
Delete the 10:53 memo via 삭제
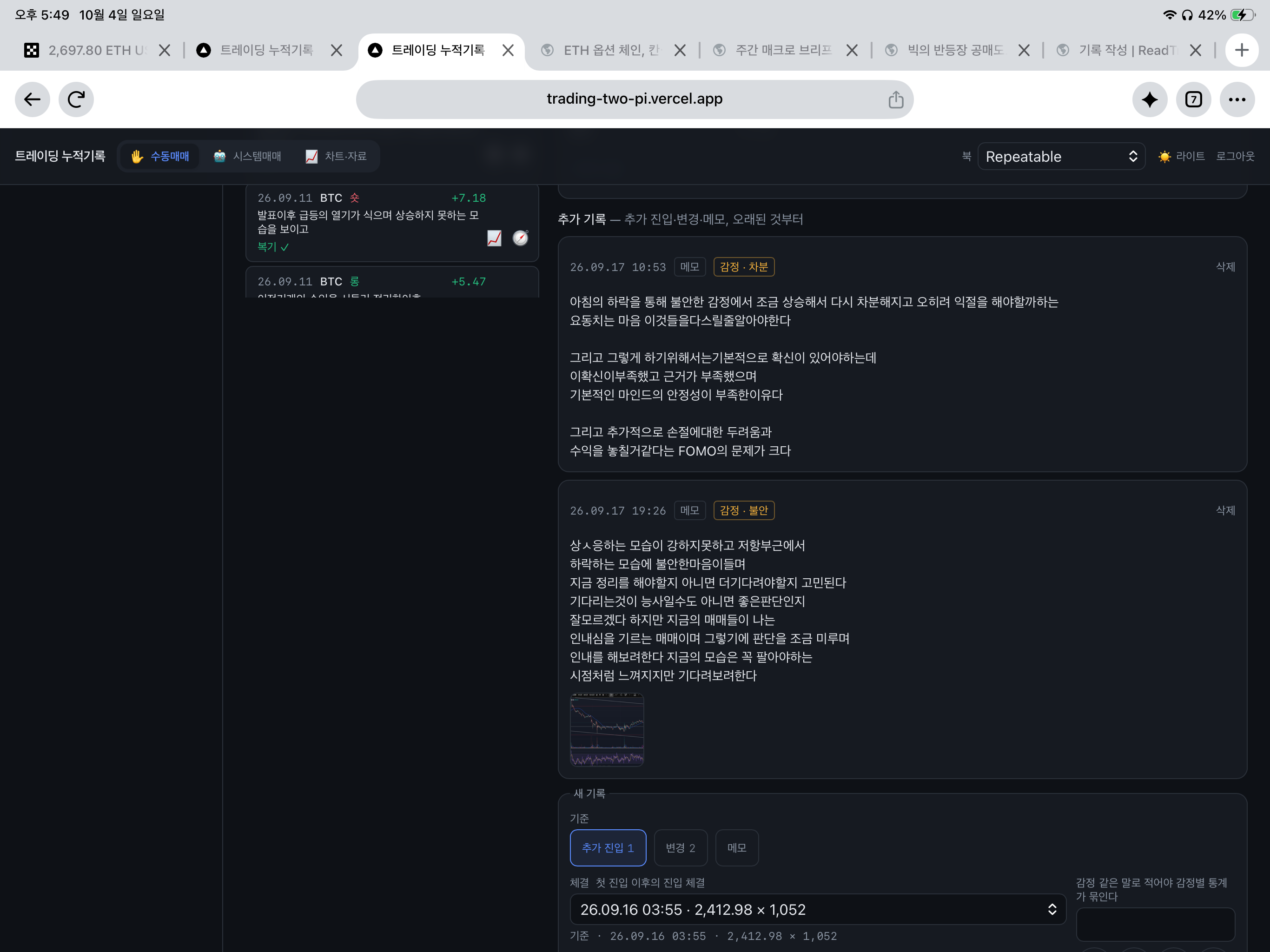point(1225,266)
